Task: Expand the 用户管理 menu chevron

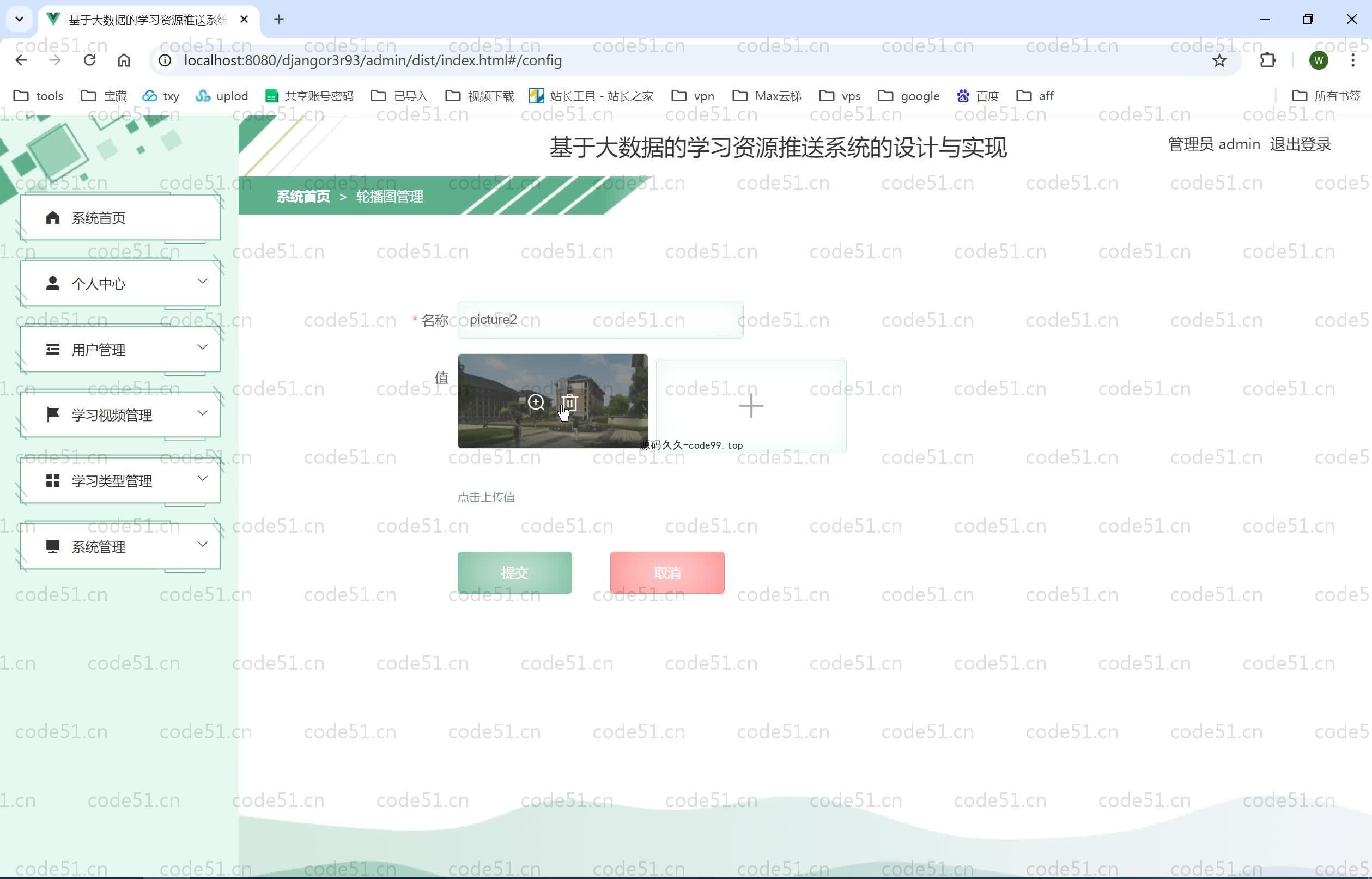Action: tap(202, 347)
